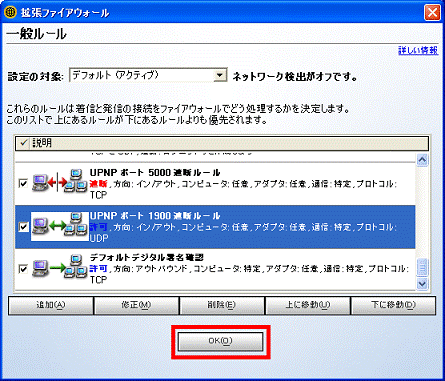Select the デフォルトデジタル署名確認 rule title
This screenshot has height=381, width=445.
147,258
